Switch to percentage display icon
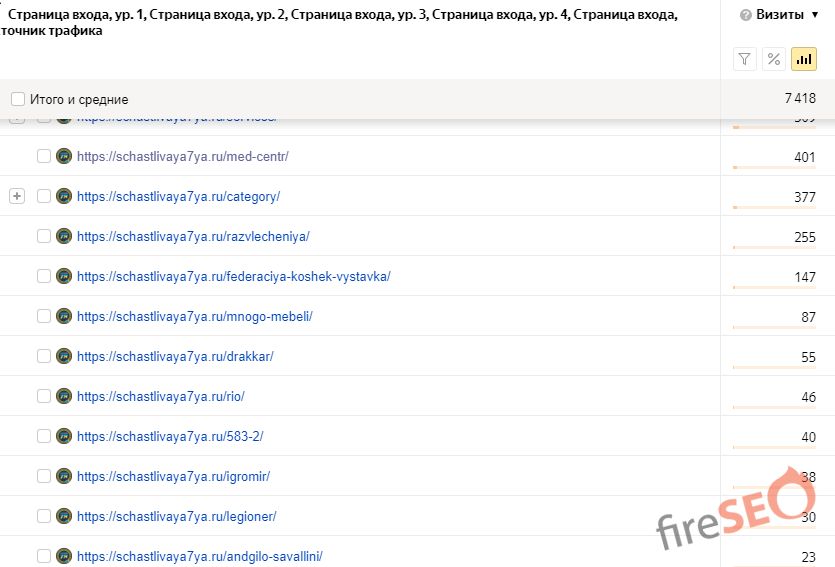The height and width of the screenshot is (567, 835). point(774,59)
